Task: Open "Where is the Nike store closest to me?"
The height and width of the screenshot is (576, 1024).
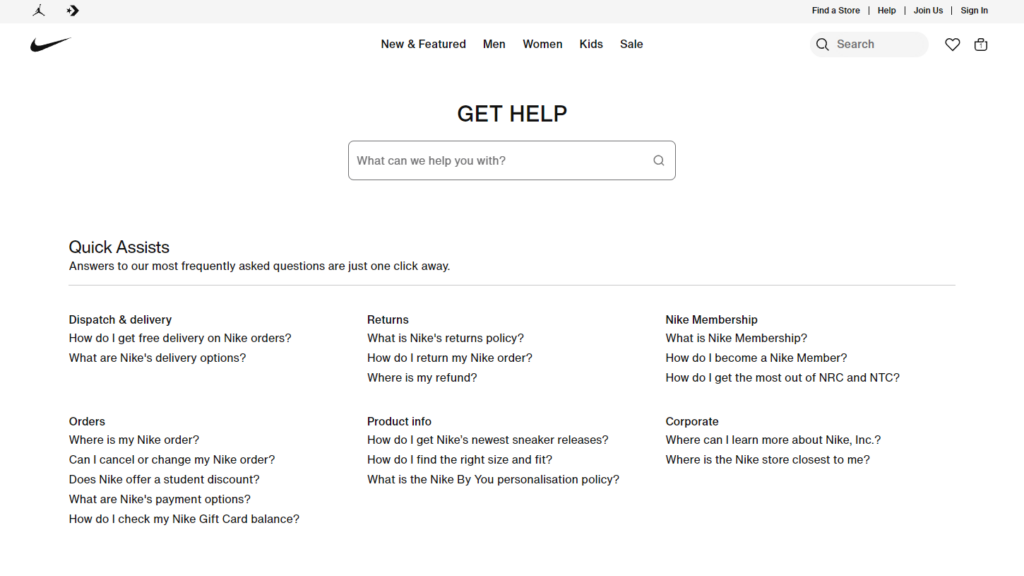Action: pos(767,459)
